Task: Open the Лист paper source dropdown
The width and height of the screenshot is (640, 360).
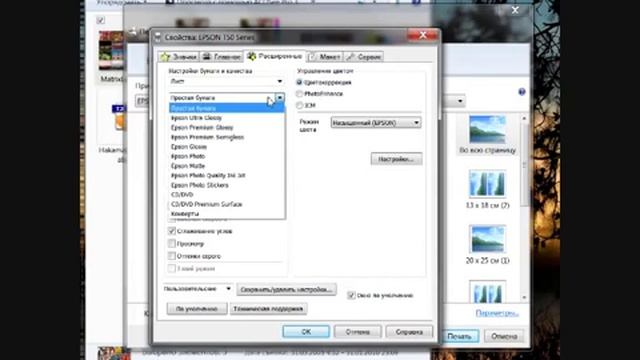Action: coord(227,82)
